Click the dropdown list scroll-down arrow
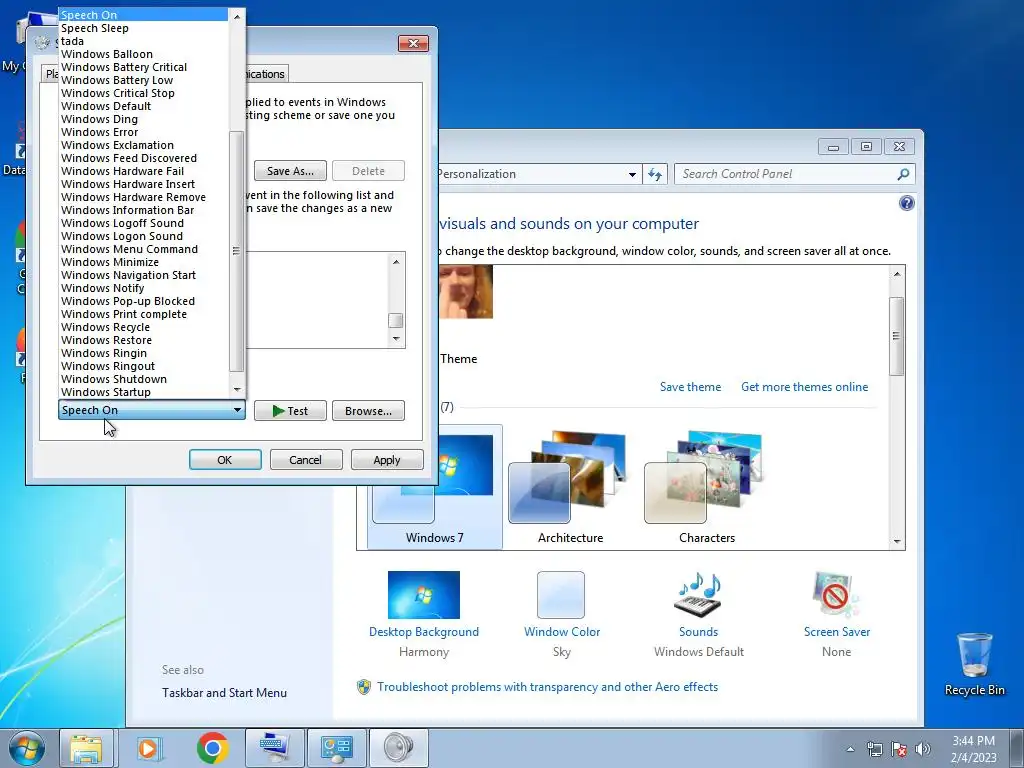 pyautogui.click(x=237, y=390)
